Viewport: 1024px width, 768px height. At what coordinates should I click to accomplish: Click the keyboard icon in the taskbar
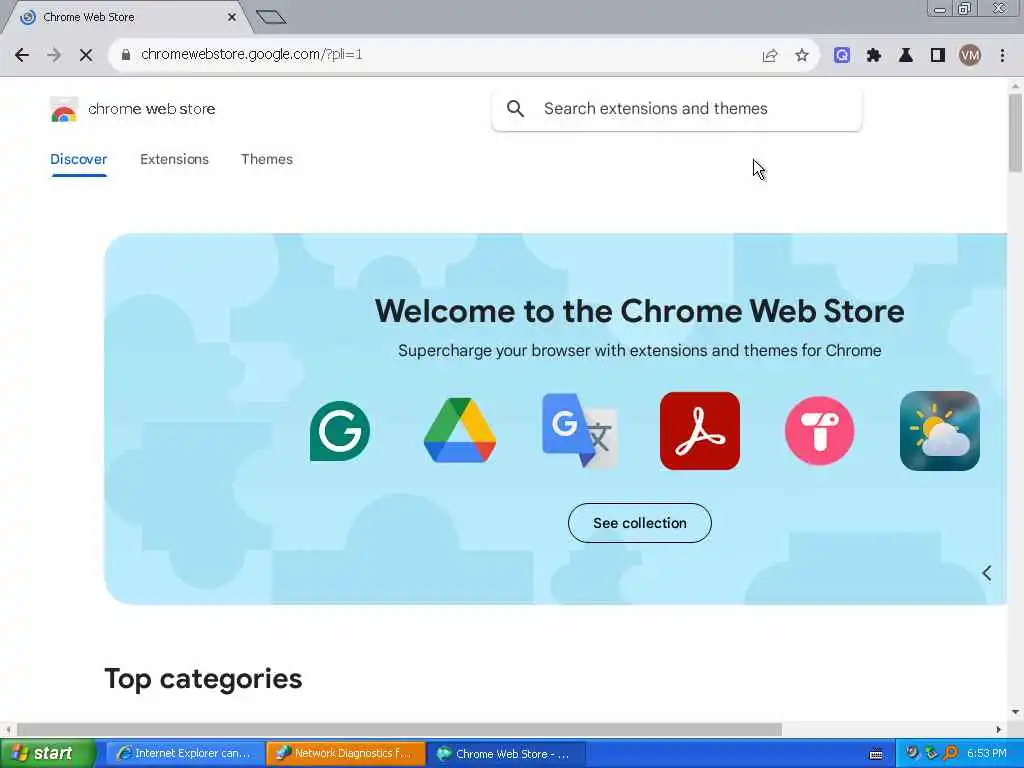[x=876, y=754]
